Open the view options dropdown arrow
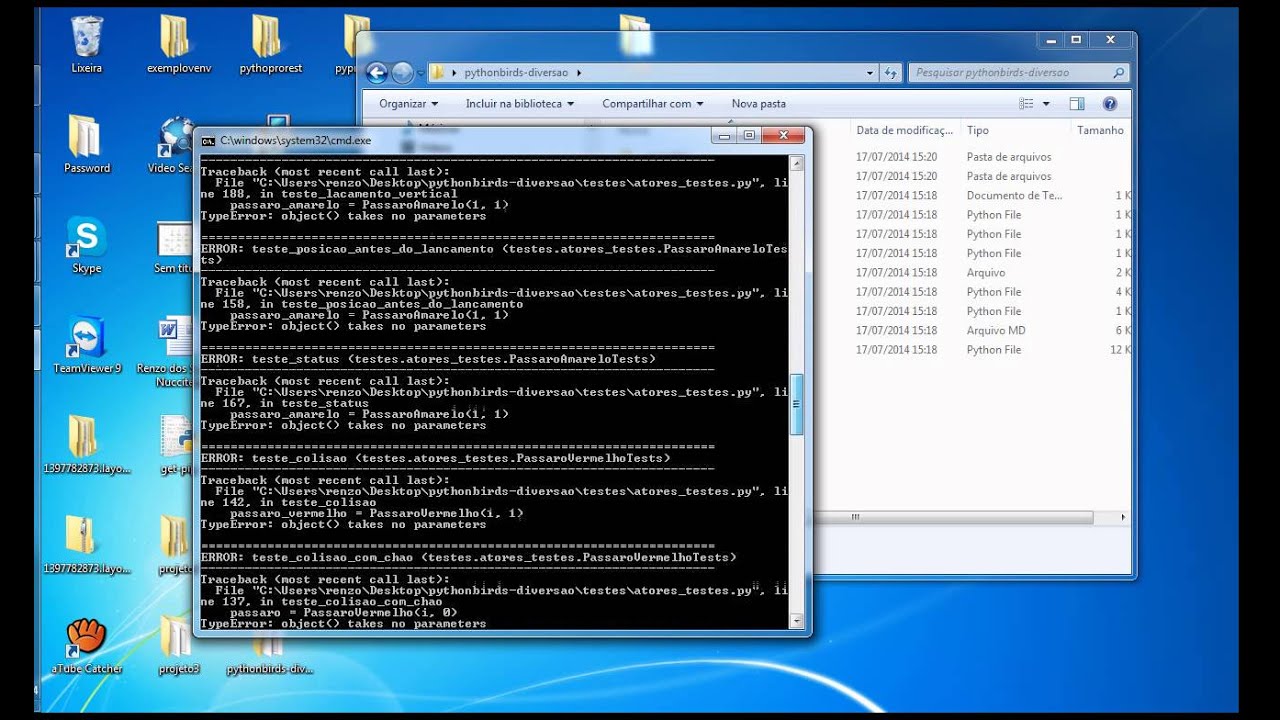The width and height of the screenshot is (1280, 720). click(x=1046, y=103)
